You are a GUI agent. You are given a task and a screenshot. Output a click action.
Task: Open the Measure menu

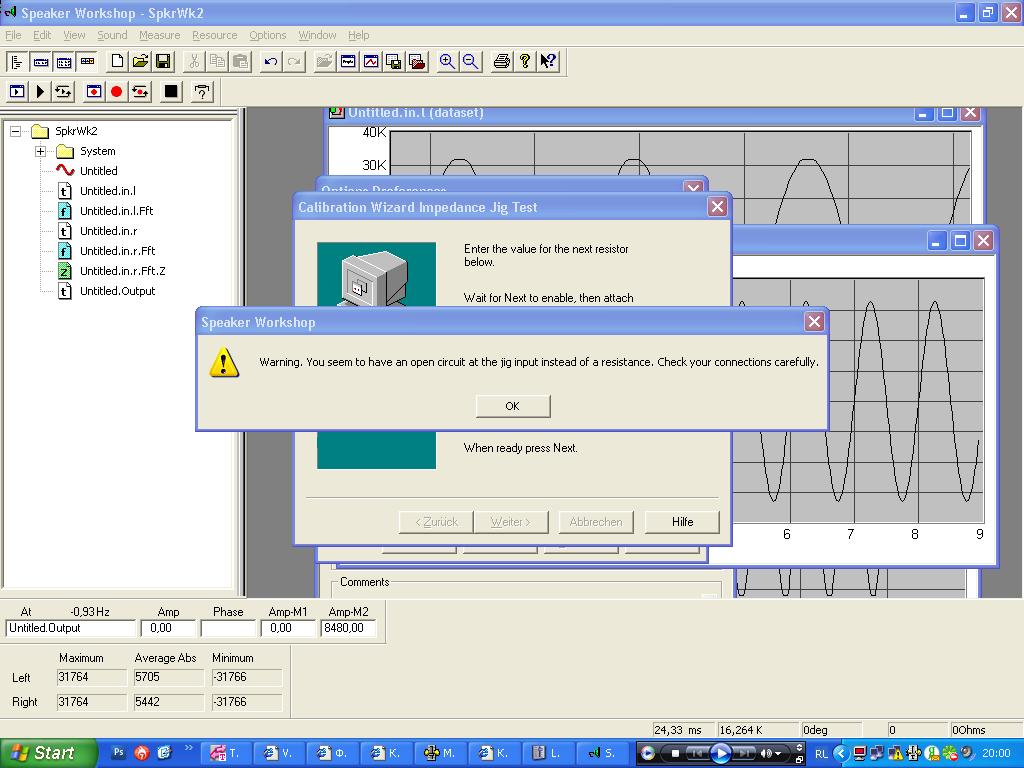[x=159, y=35]
